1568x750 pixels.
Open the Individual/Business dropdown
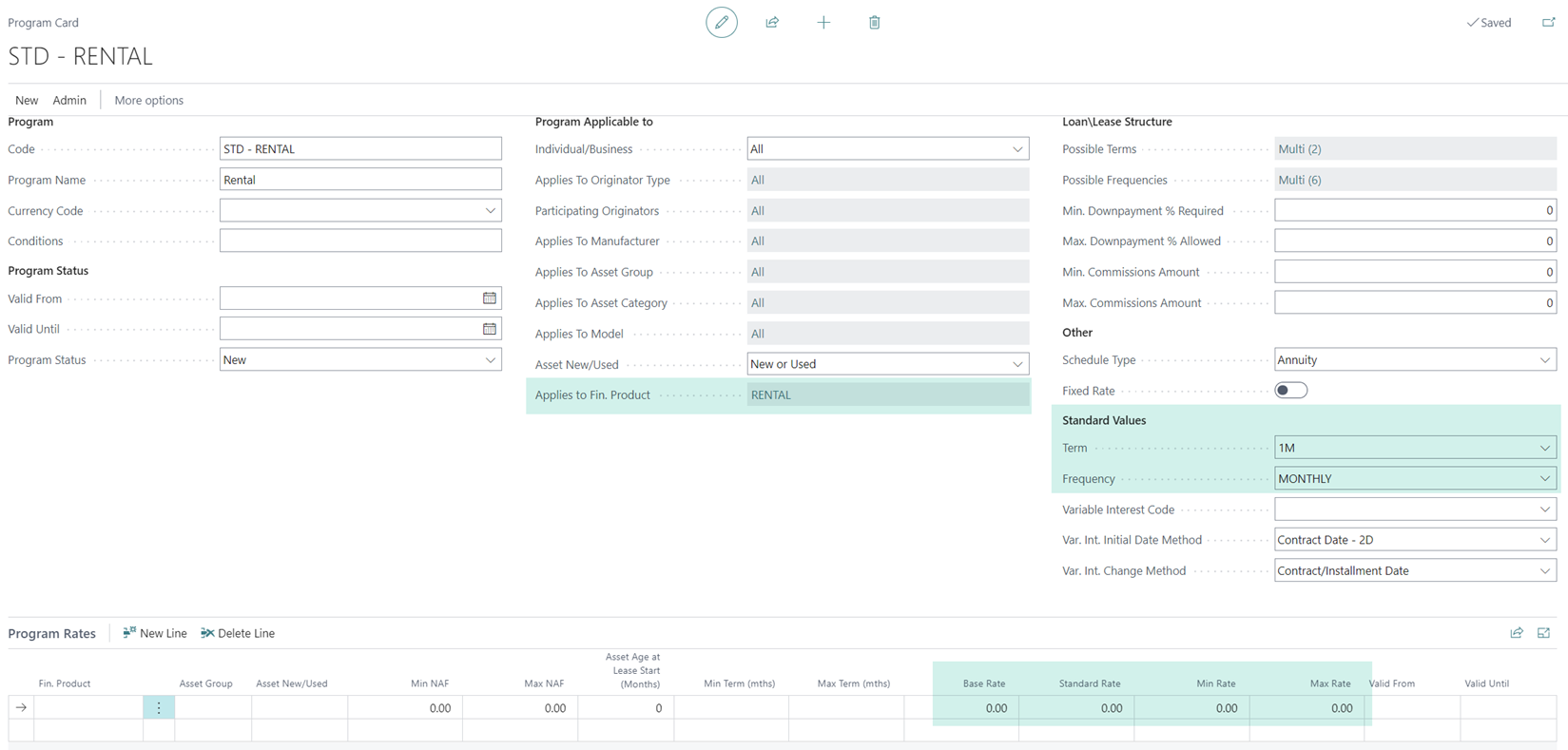pyautogui.click(x=1017, y=149)
